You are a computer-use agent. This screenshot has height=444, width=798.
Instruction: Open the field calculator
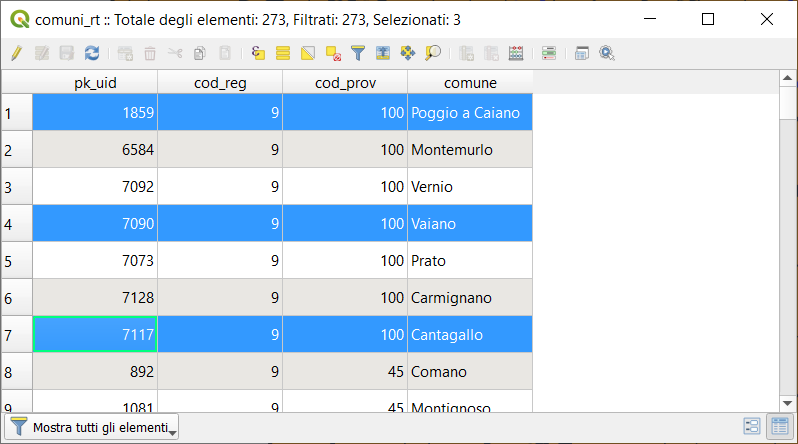[x=516, y=53]
